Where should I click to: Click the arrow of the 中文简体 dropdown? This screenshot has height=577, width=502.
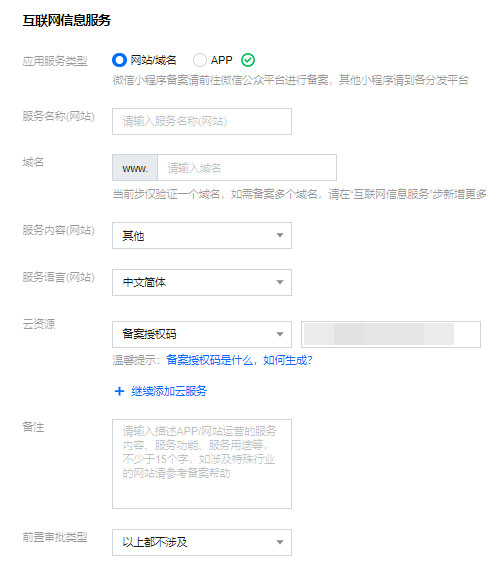click(280, 282)
